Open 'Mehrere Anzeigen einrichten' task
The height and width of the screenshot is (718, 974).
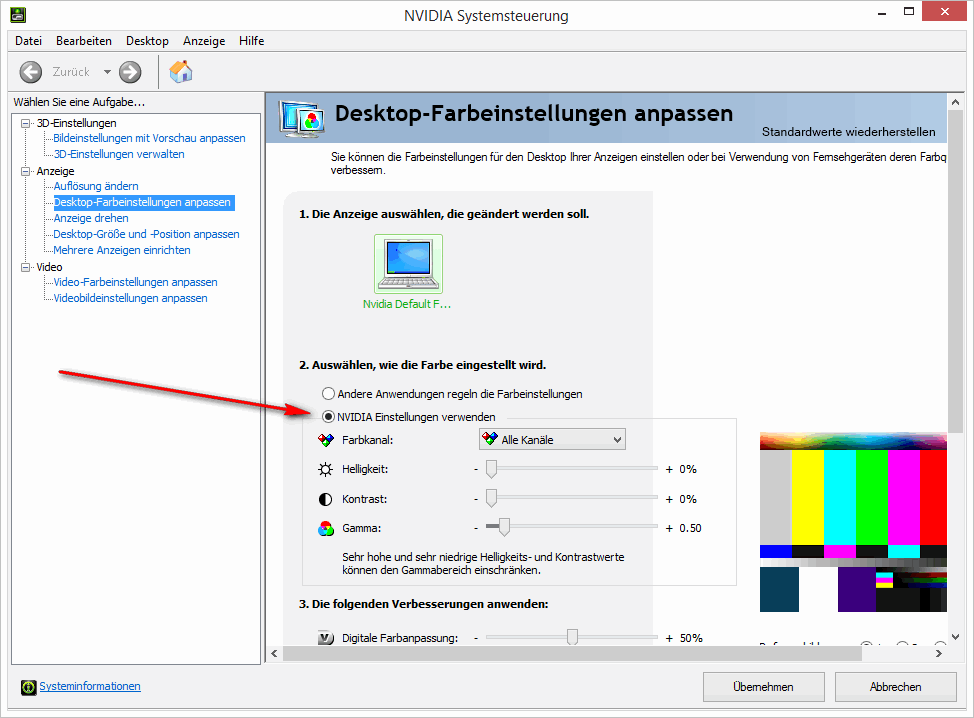[x=122, y=250]
